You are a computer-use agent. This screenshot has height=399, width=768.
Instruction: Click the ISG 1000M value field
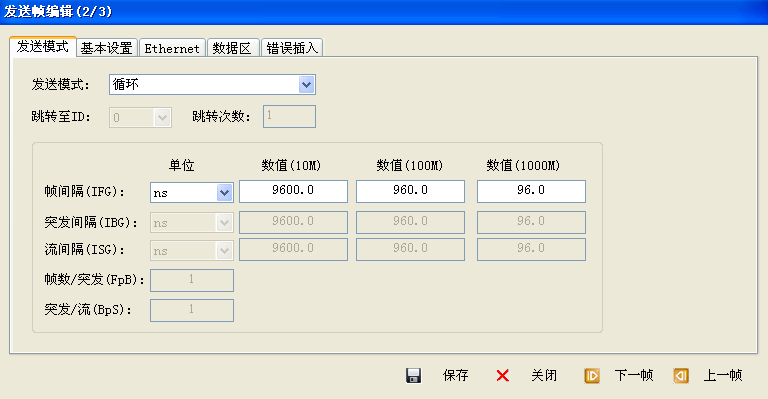531,249
